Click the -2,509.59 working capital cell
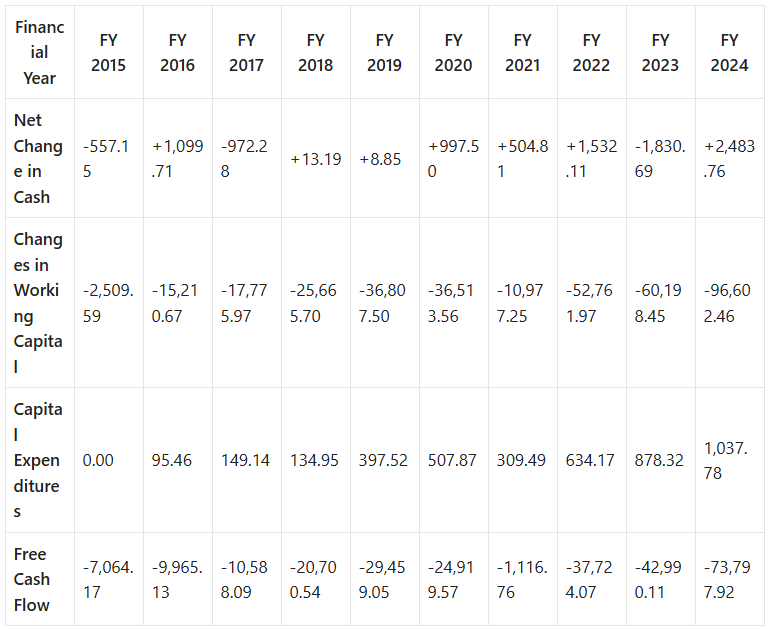Image resolution: width=769 pixels, height=629 pixels. point(108,303)
